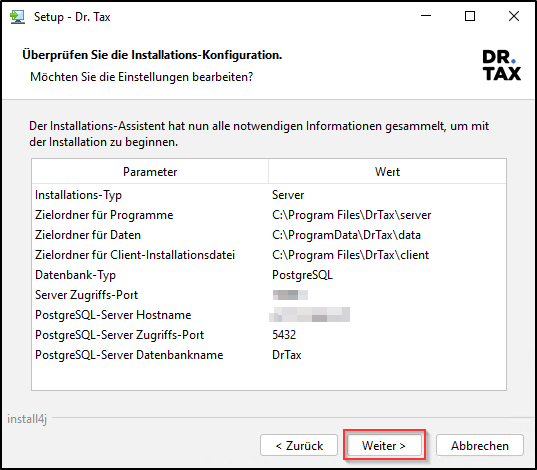Select the Installations-Typ row
Image resolution: width=537 pixels, height=470 pixels.
point(269,195)
